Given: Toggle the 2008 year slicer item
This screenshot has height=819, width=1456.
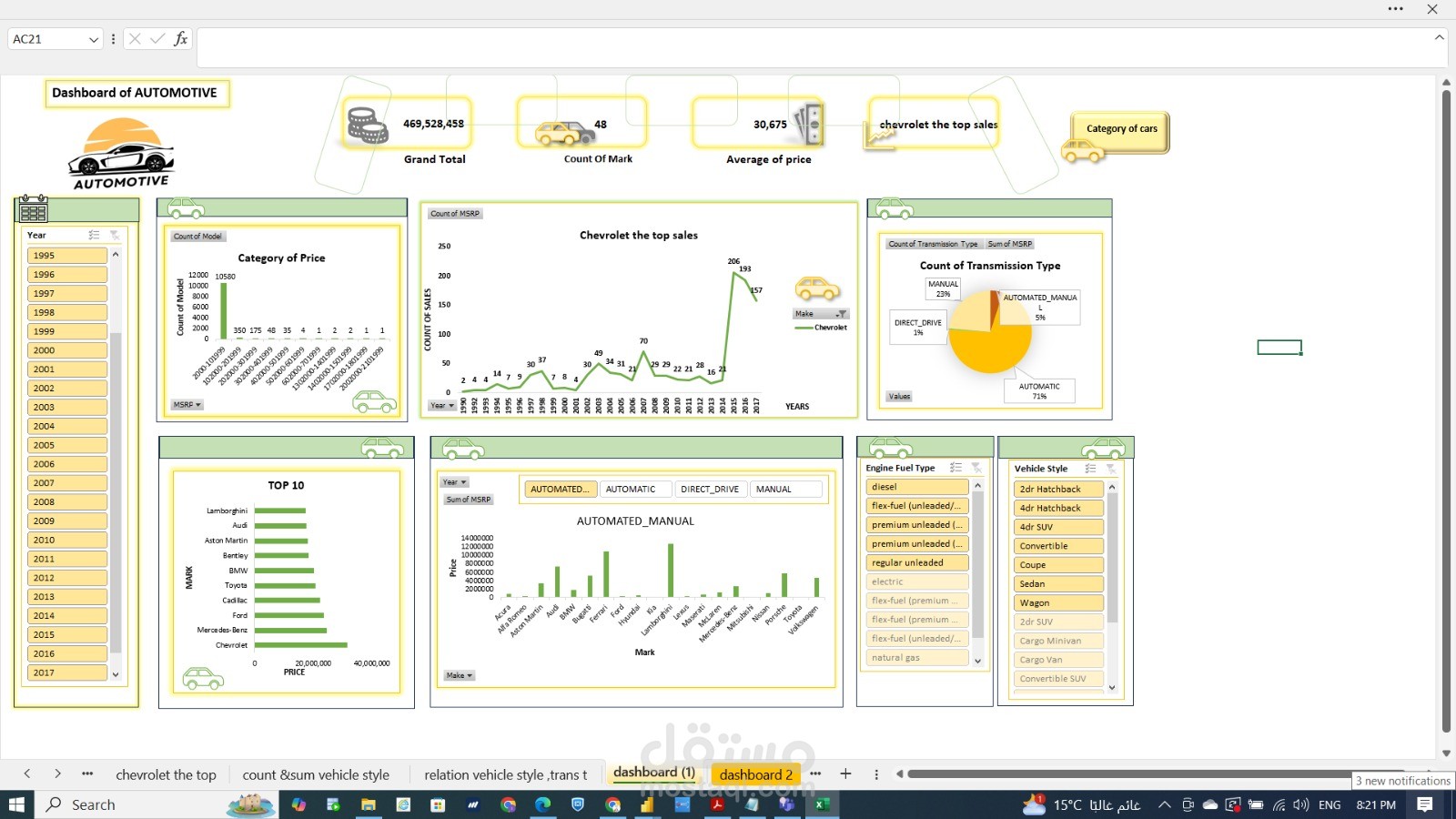Looking at the screenshot, I should [67, 502].
